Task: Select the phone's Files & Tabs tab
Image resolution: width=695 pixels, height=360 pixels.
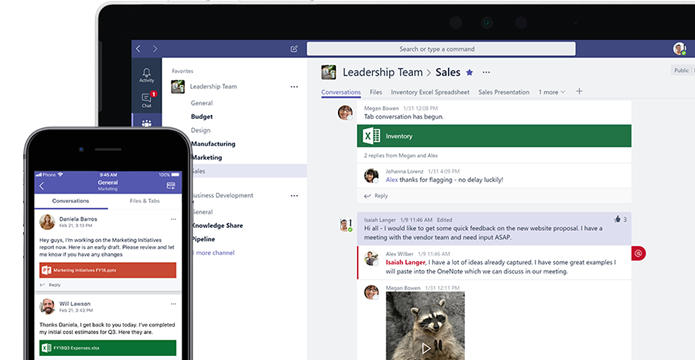Action: [x=144, y=201]
